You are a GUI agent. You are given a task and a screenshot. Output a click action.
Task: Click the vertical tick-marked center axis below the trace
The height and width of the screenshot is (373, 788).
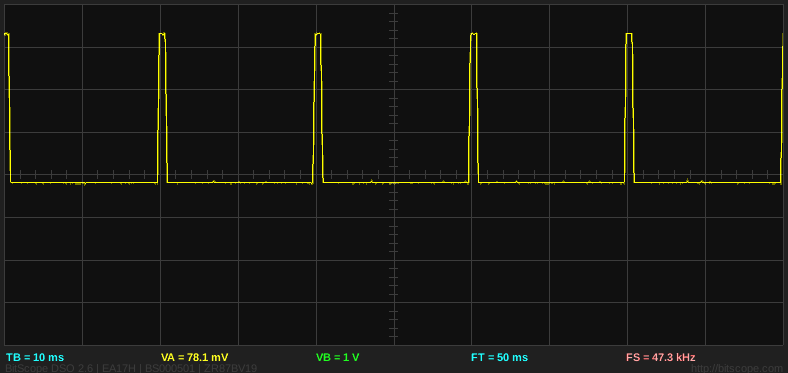pos(394,264)
